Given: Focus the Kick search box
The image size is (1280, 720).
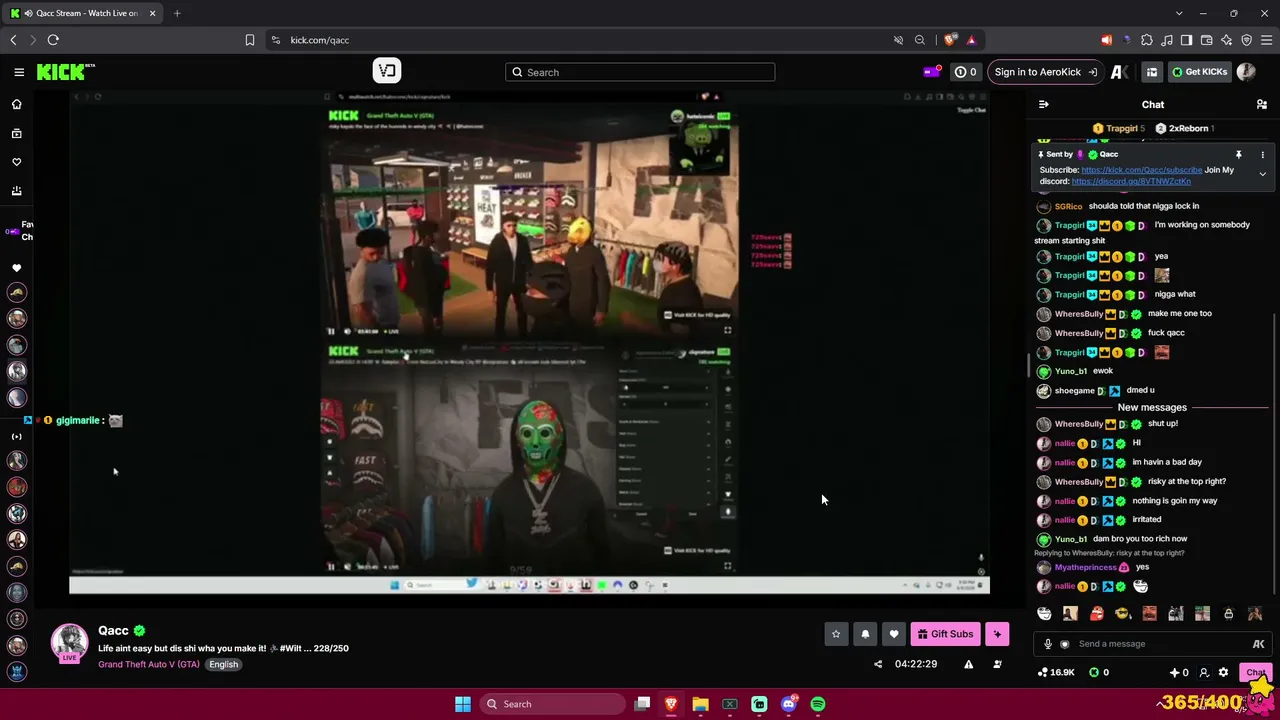Looking at the screenshot, I should click(640, 72).
